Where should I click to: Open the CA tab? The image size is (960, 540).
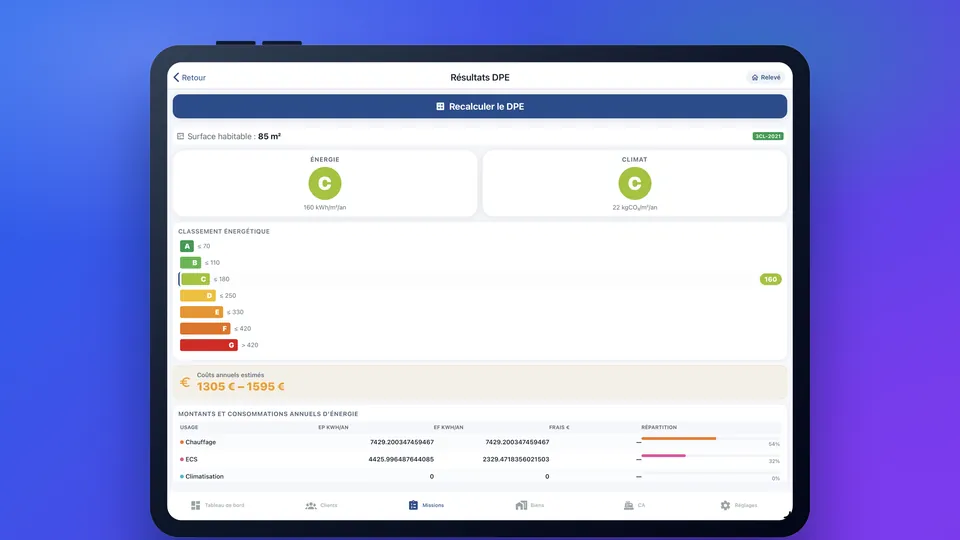(x=634, y=505)
